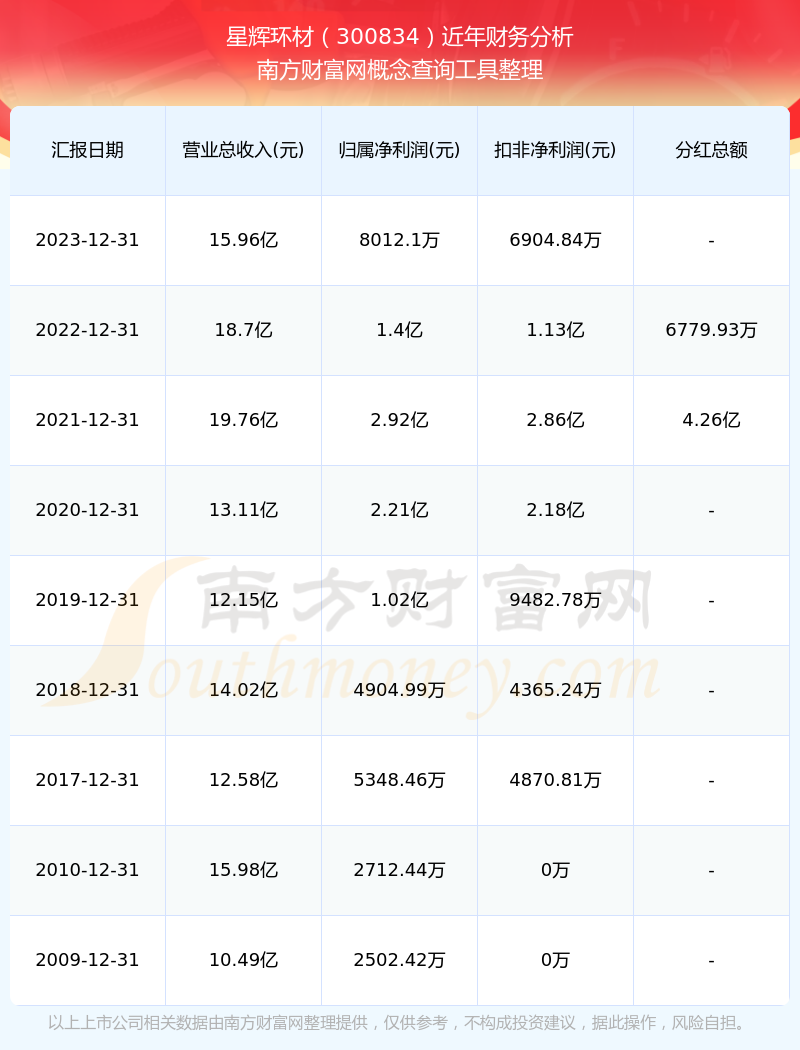Select the 2.18亿 cell
The image size is (800, 1050).
tap(556, 510)
